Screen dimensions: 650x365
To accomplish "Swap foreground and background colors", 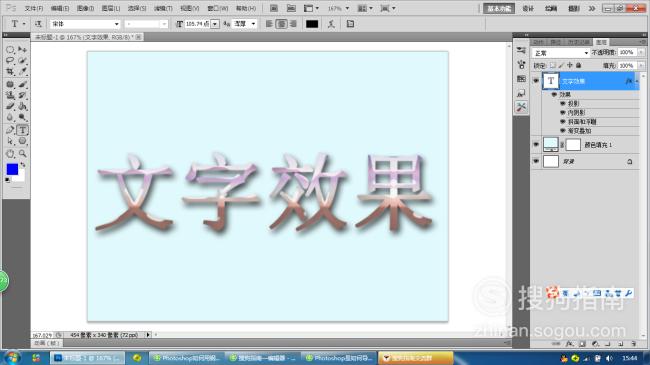I will 23,165.
